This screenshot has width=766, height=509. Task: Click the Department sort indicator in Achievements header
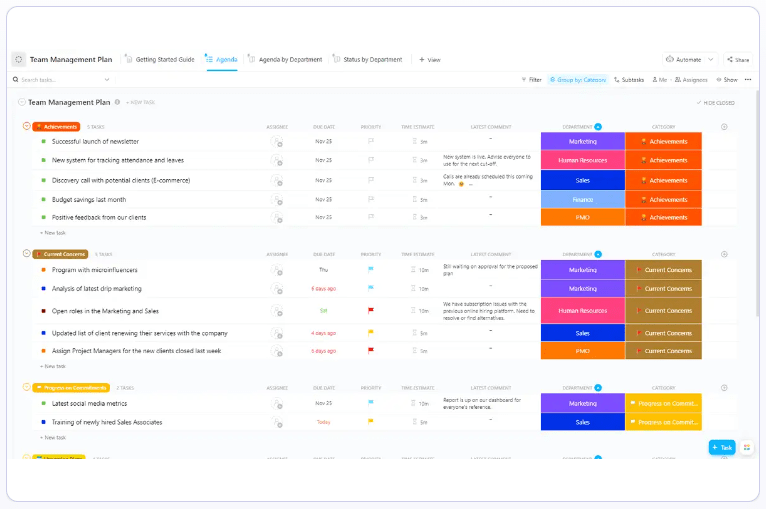(598, 127)
